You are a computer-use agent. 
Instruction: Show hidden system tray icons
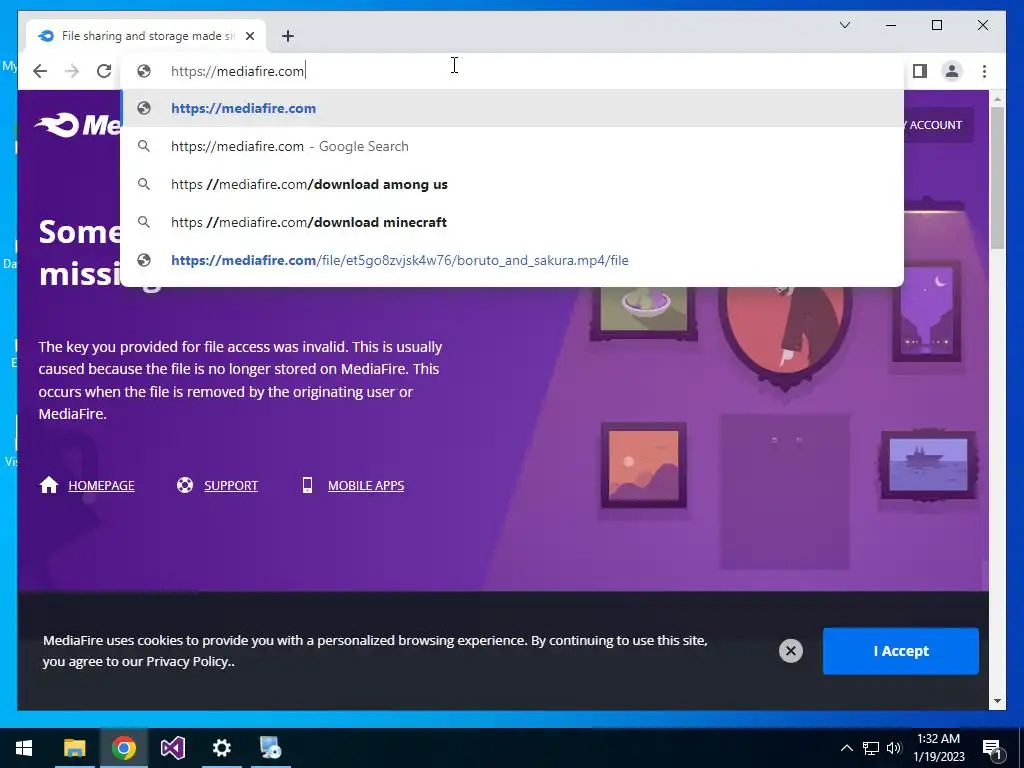tap(846, 748)
